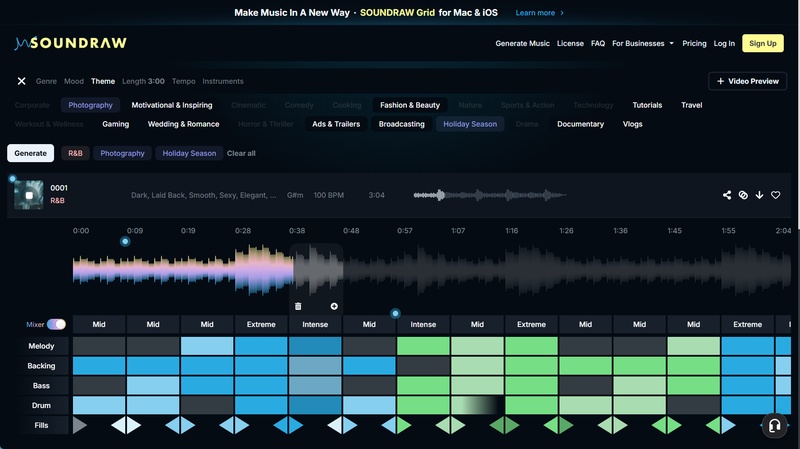
Task: Select the Holiday Season theme chip
Action: point(470,124)
